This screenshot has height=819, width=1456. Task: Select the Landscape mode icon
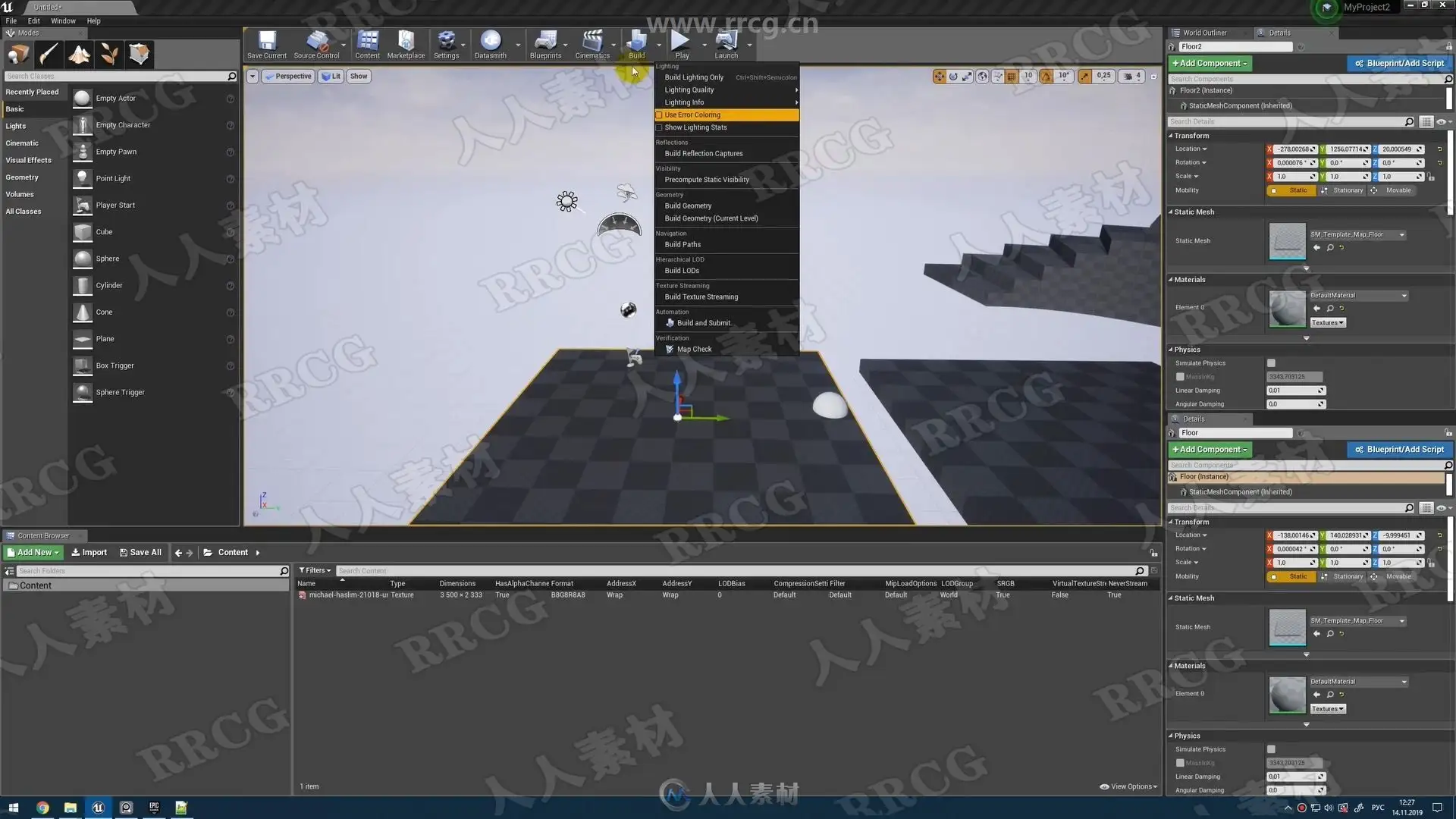(79, 55)
